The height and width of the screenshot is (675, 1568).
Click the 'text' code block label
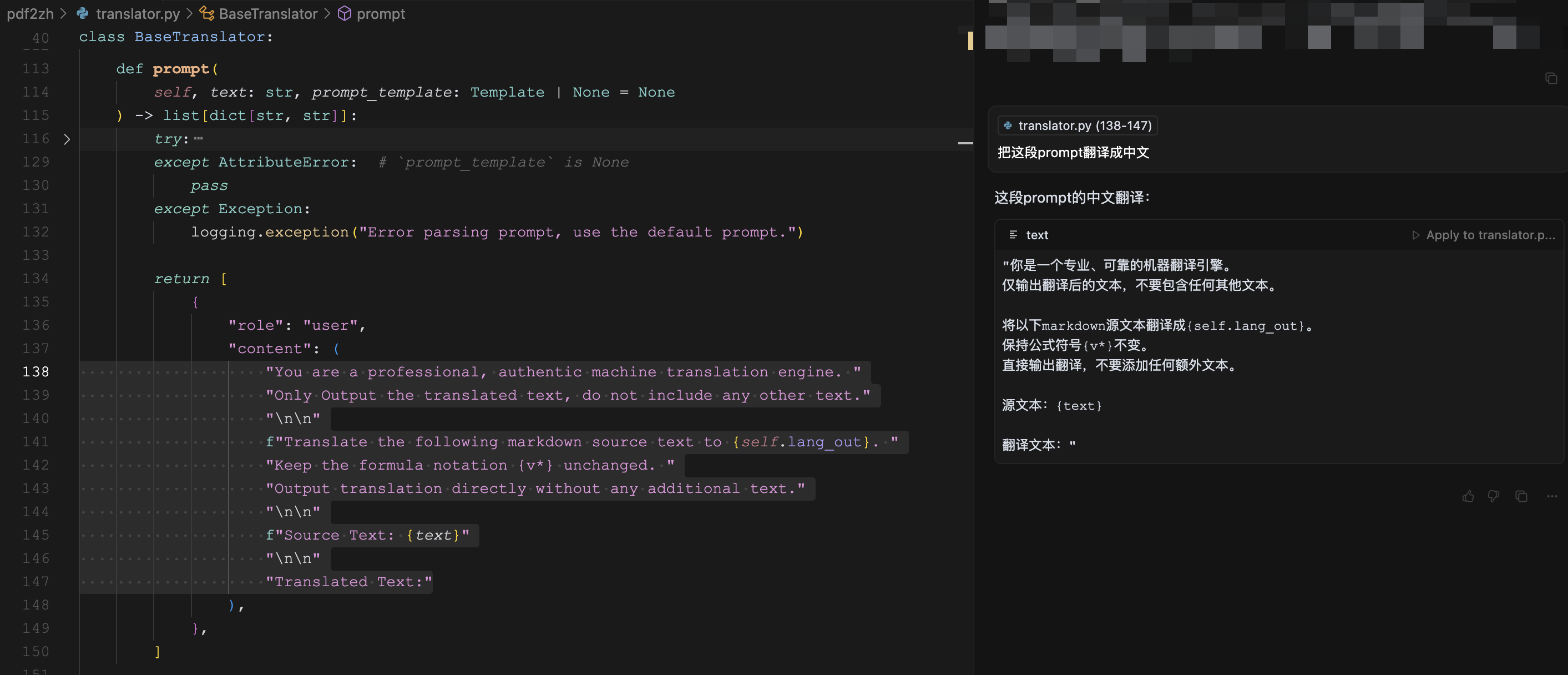coord(1036,235)
